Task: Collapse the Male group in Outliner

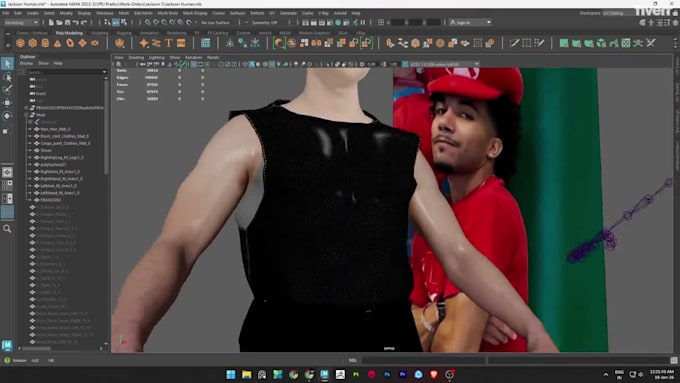Action: point(27,115)
